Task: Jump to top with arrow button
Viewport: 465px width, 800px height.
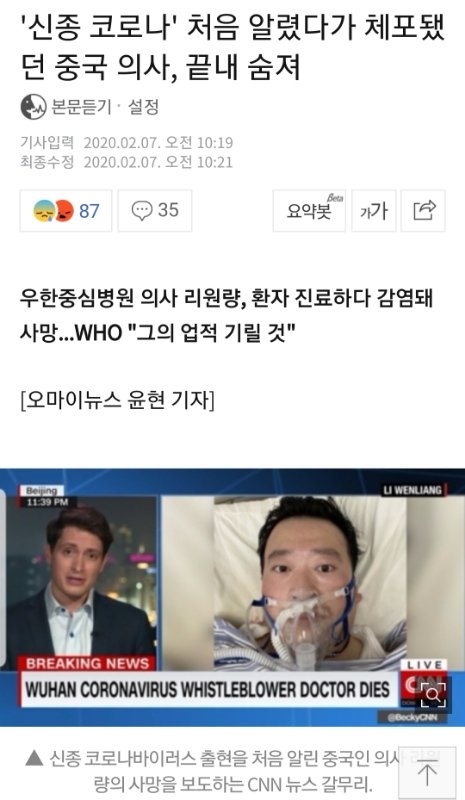Action: point(427,772)
